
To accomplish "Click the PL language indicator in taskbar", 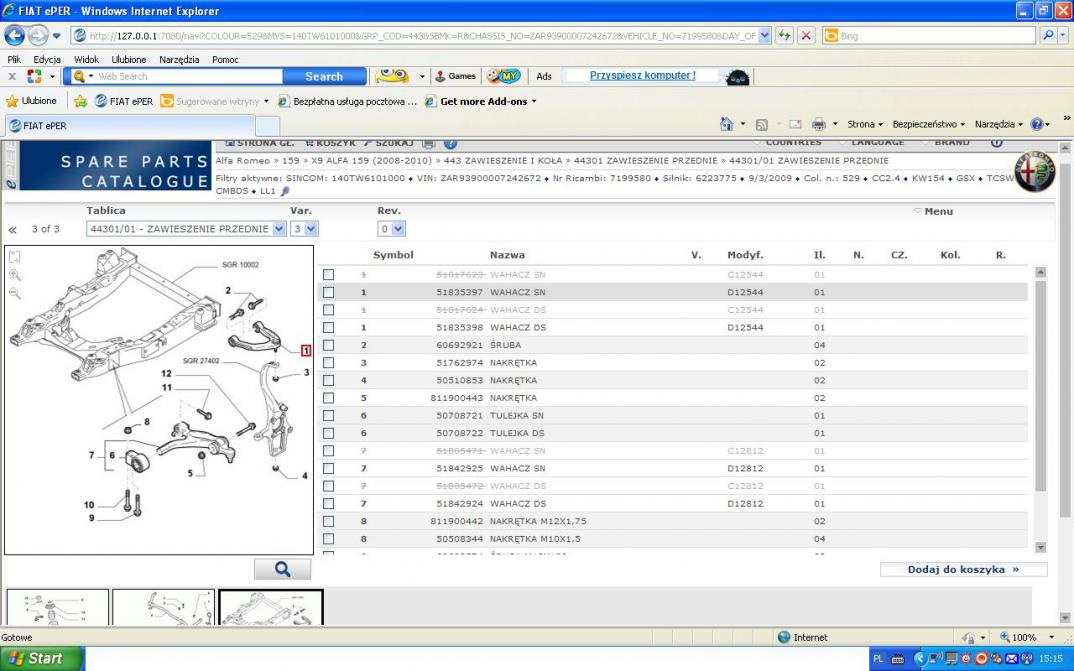I will 879,659.
